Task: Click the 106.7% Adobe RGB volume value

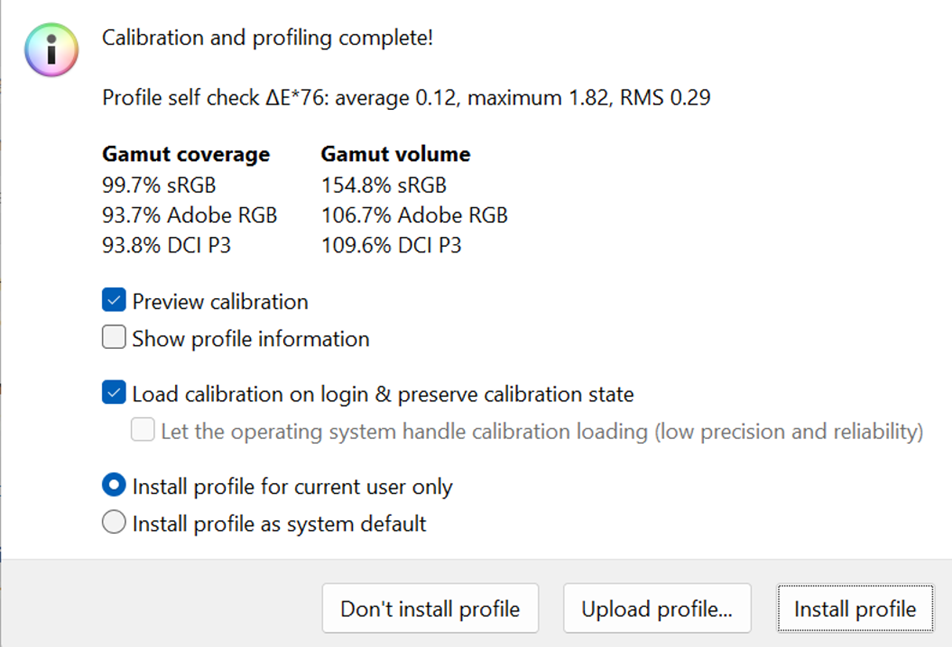Action: tap(414, 215)
